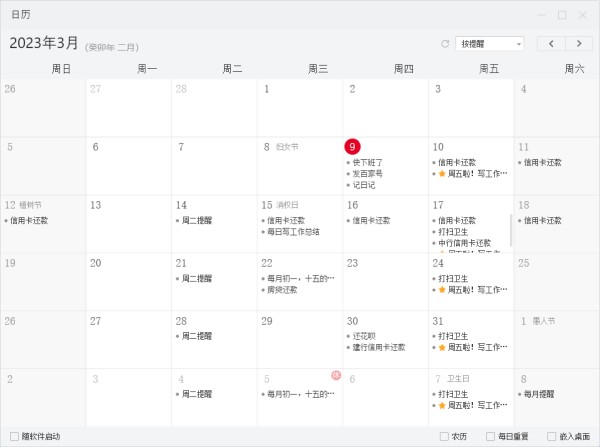Enable the 农历 checkbox
This screenshot has width=600, height=447.
pyautogui.click(x=444, y=436)
